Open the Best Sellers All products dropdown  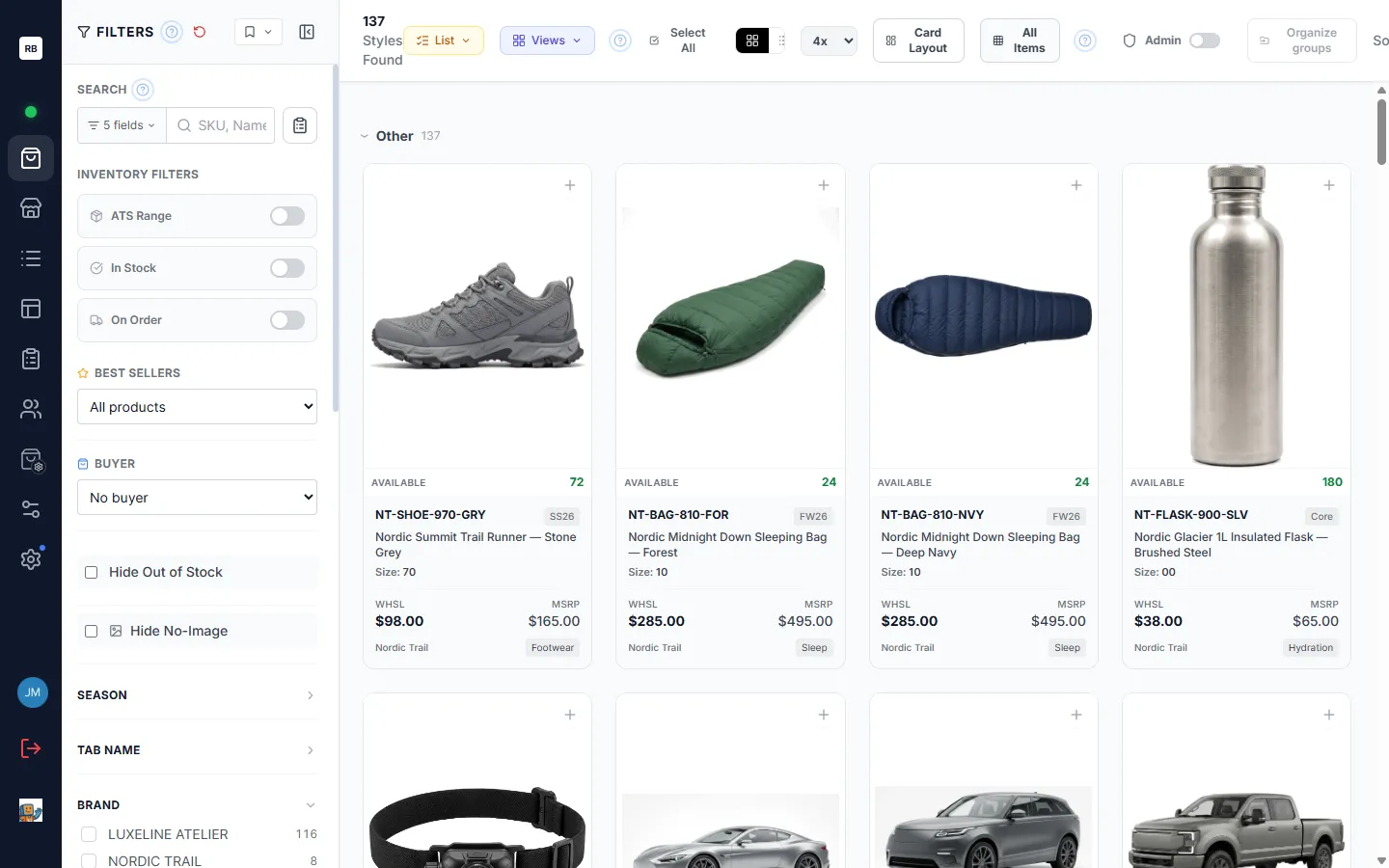(x=197, y=407)
